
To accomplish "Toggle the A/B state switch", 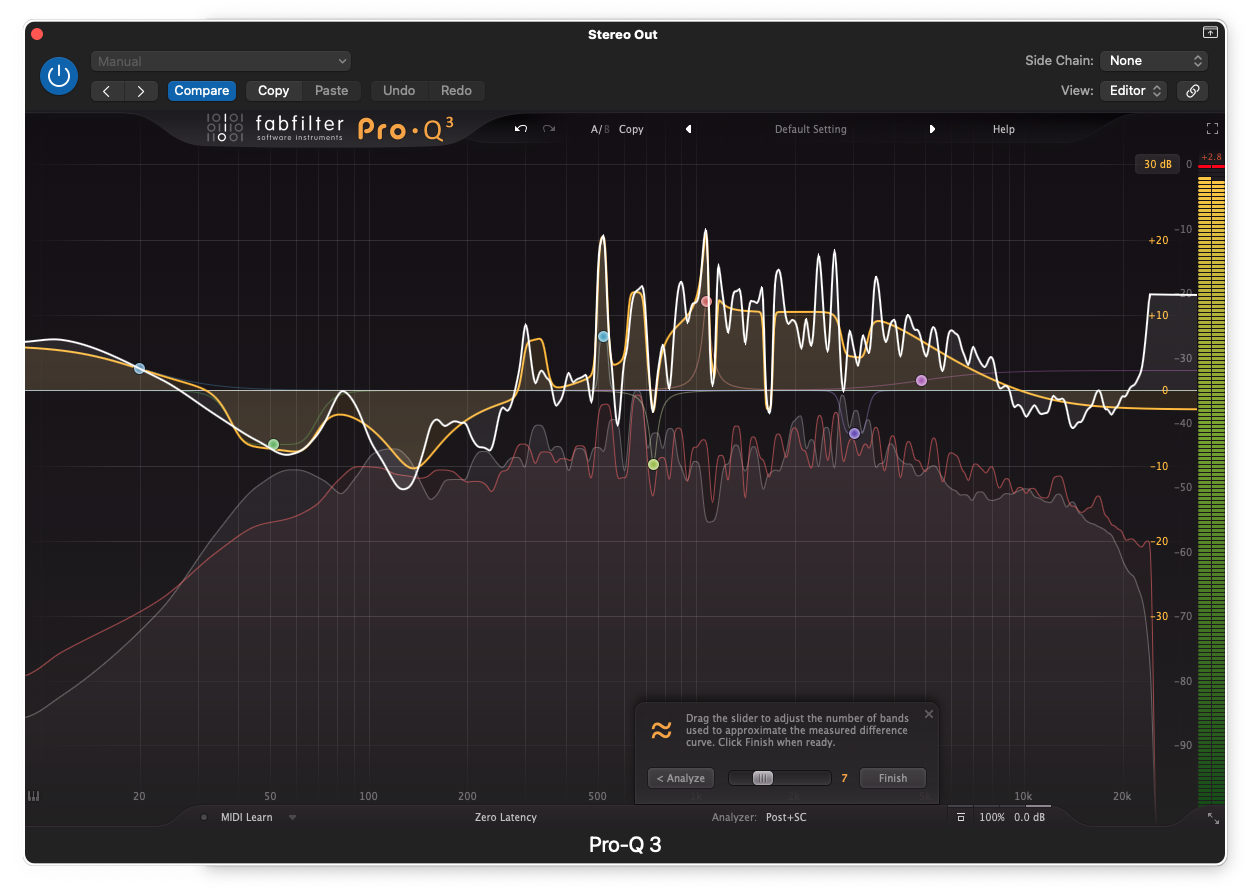I will (599, 129).
